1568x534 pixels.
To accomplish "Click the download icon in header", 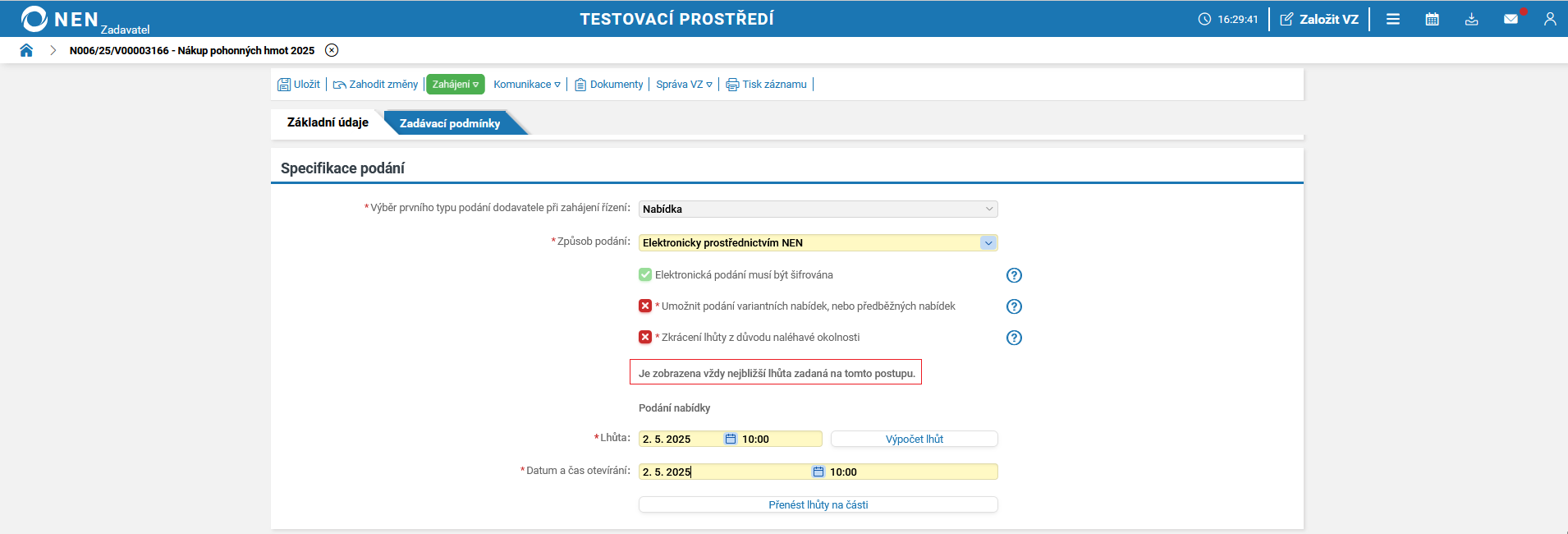I will point(1472,19).
